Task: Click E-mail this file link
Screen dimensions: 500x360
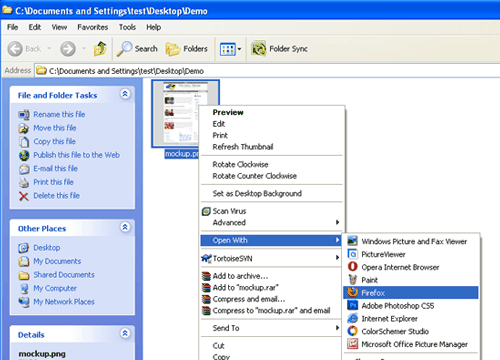Action: click(x=55, y=169)
